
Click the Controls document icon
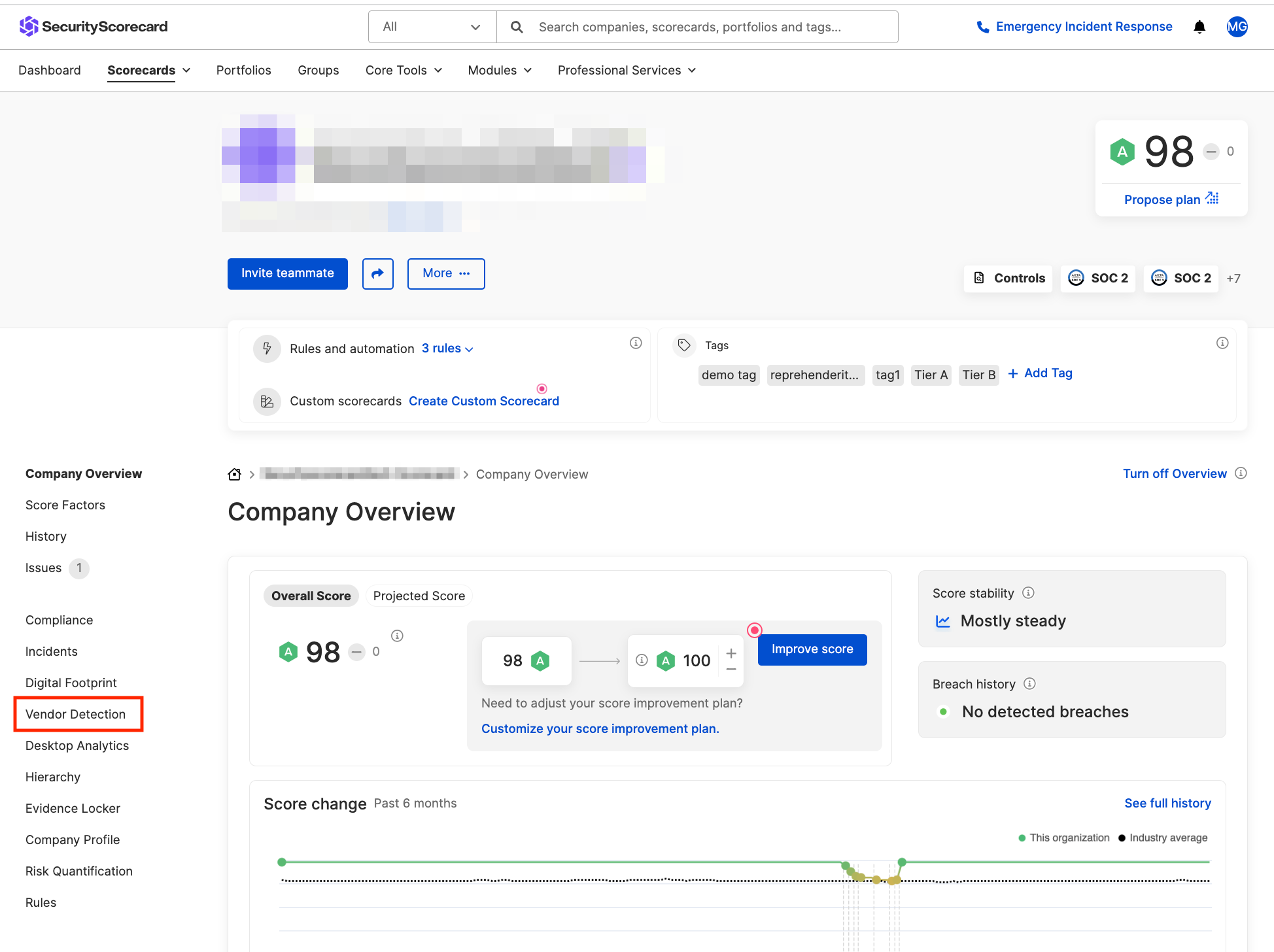979,278
